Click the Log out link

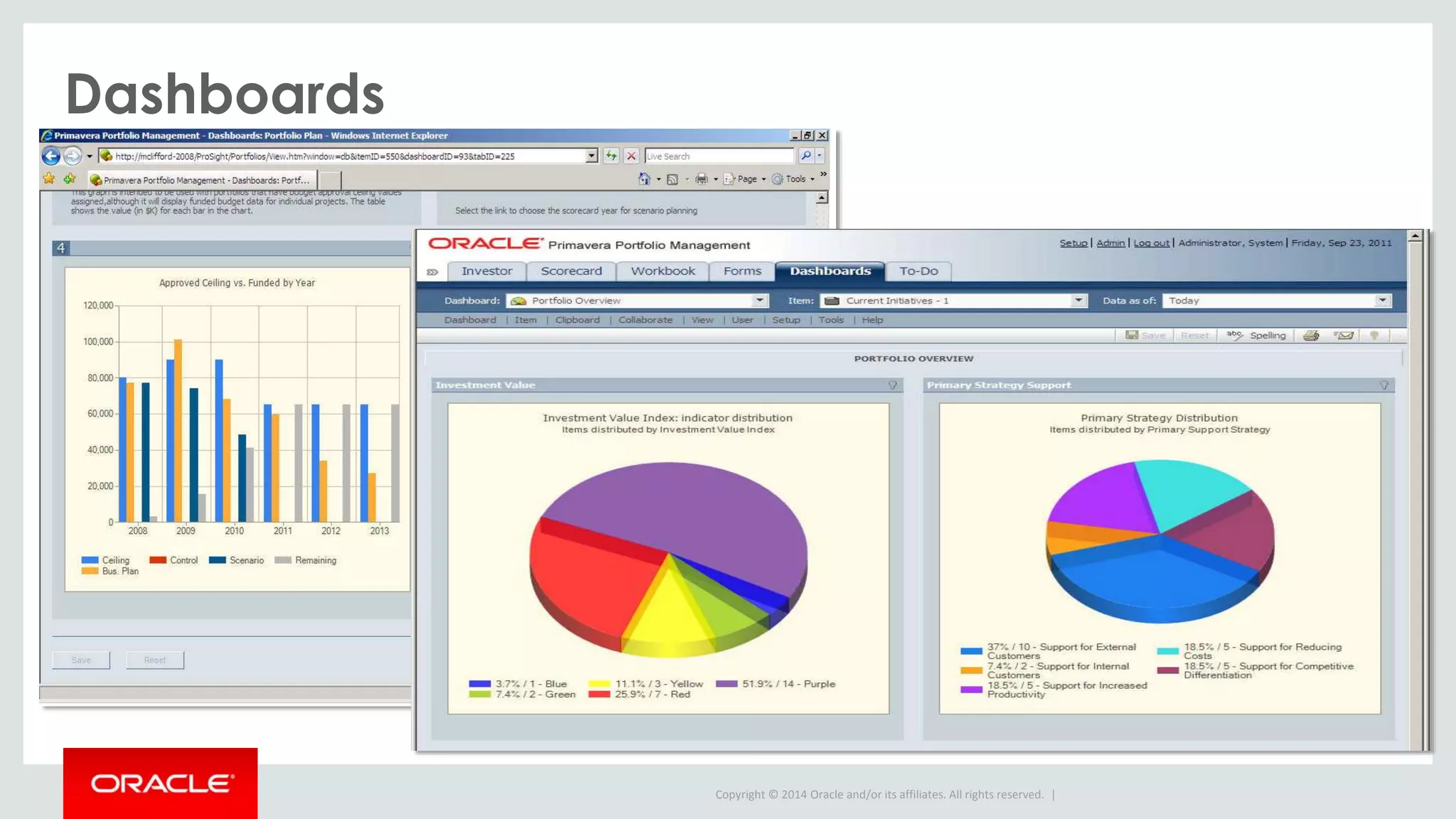click(1151, 243)
